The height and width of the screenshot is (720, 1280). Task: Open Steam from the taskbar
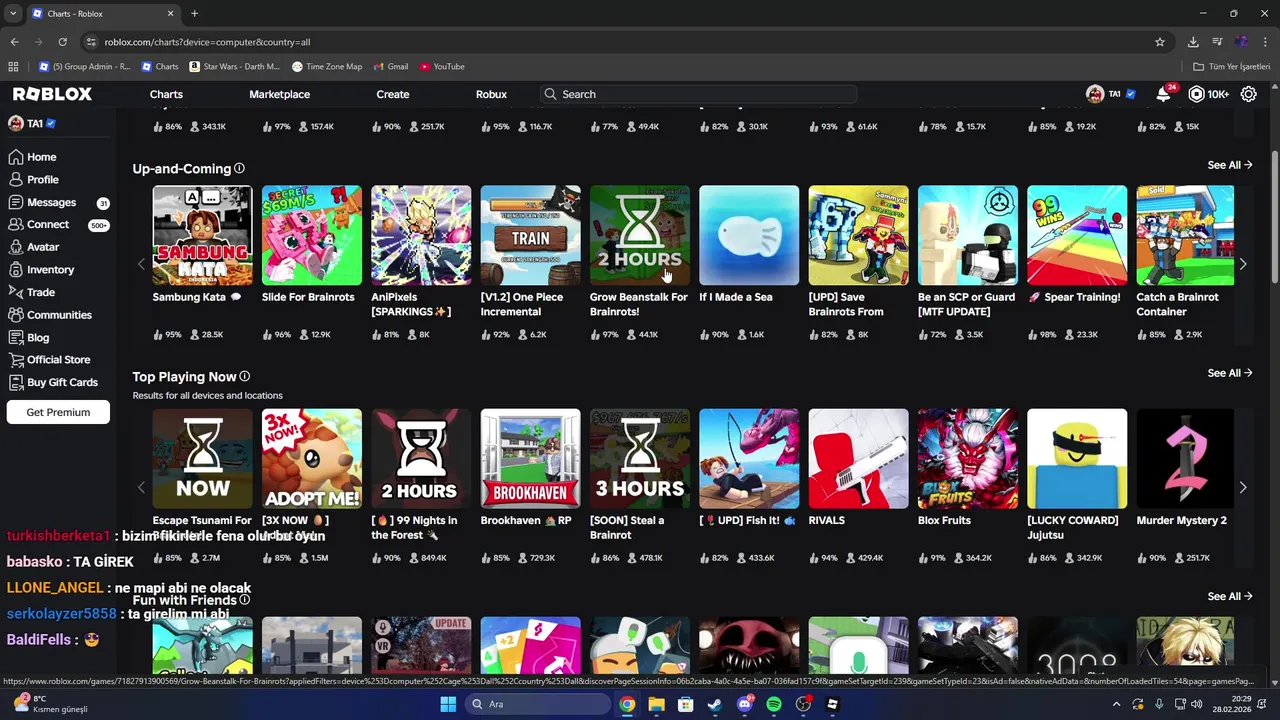click(x=714, y=704)
